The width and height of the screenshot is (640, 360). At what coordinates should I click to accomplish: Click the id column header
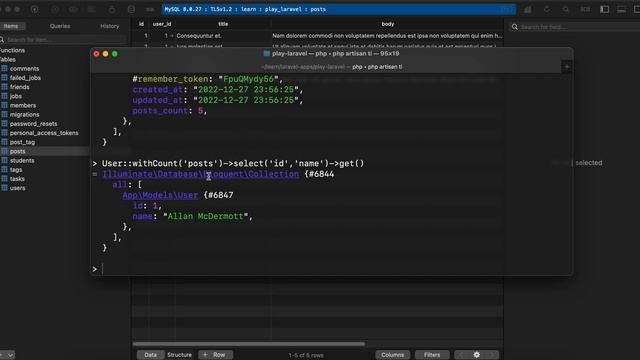click(x=141, y=24)
